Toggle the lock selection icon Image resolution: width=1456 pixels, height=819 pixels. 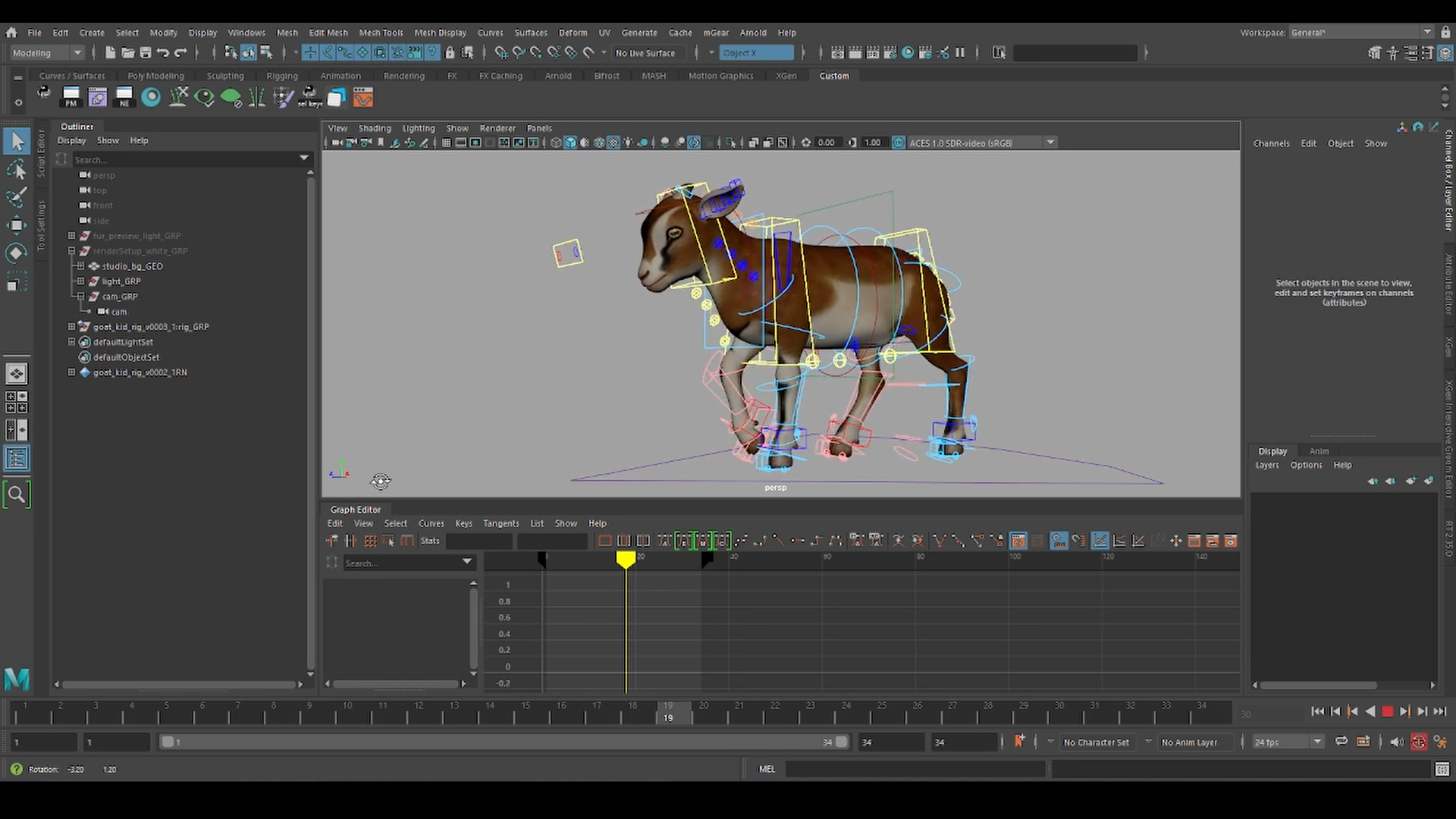point(450,52)
